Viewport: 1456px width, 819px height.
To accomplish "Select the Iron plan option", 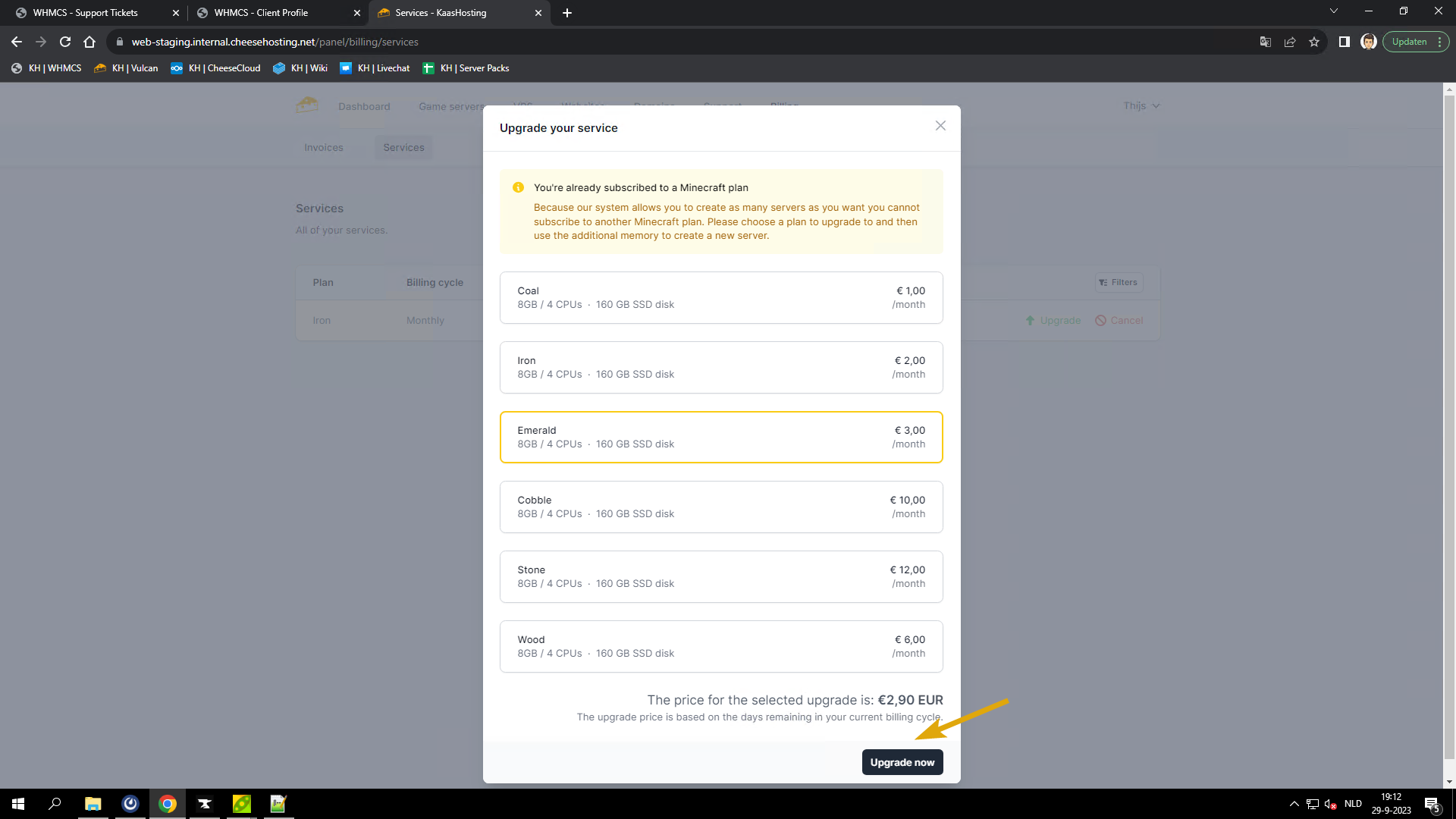I will point(720,367).
